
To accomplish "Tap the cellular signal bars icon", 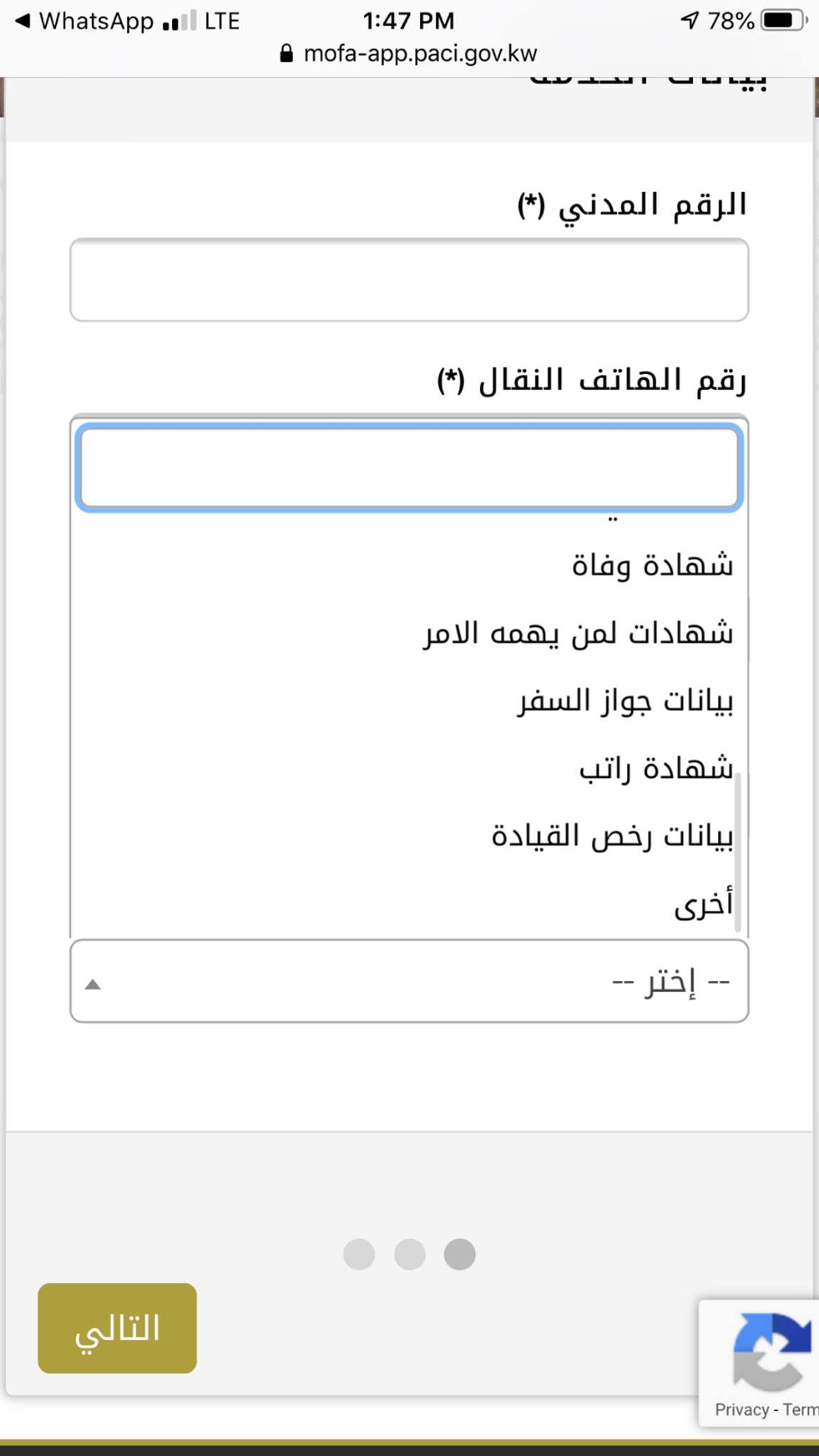I will 179,21.
